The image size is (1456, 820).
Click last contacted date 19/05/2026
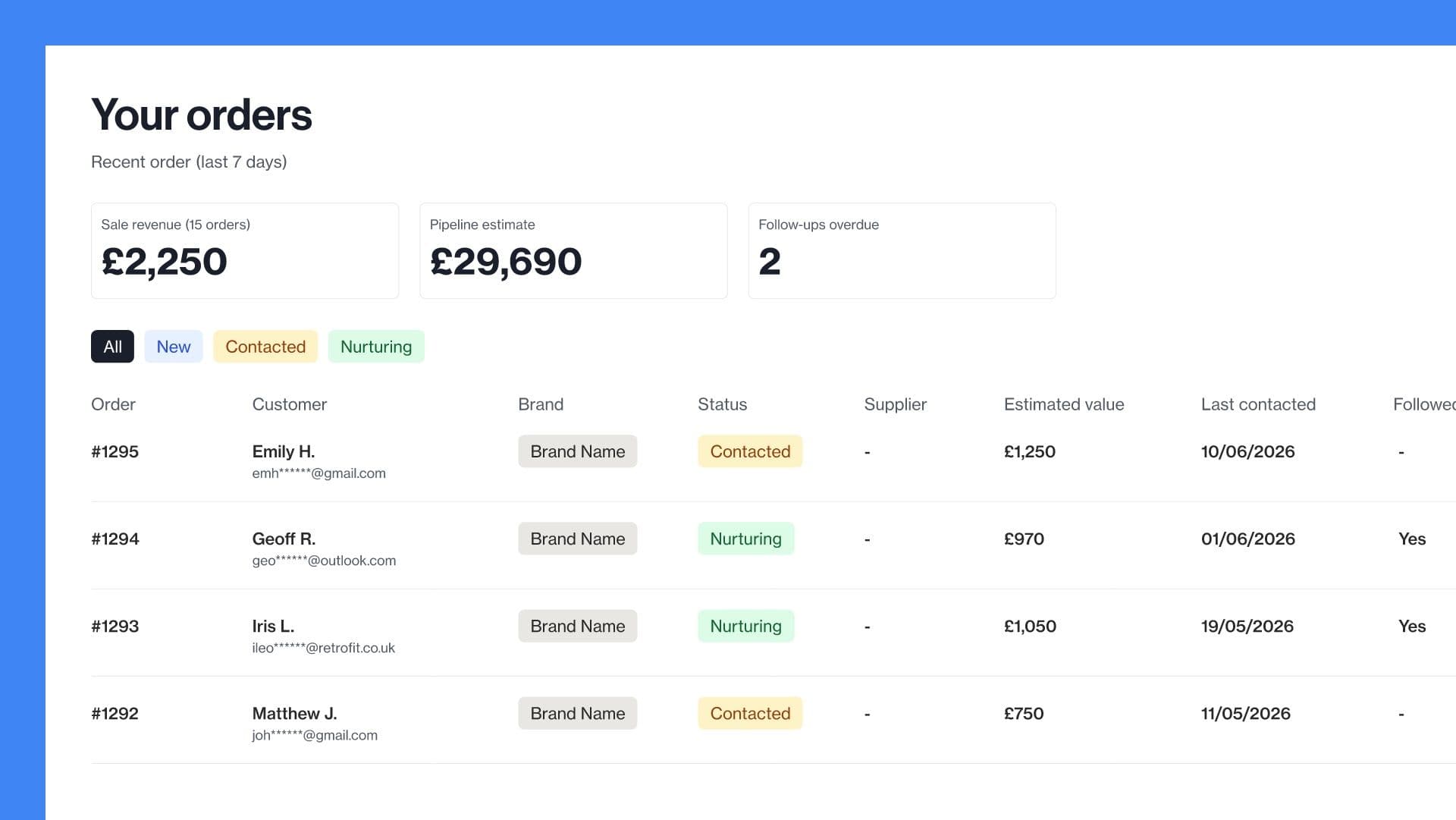pyautogui.click(x=1247, y=626)
